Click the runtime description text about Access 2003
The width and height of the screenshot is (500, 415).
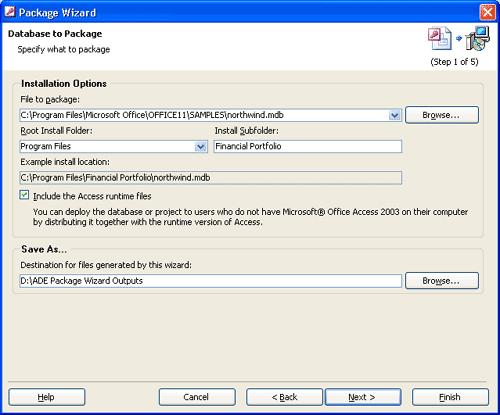point(250,217)
